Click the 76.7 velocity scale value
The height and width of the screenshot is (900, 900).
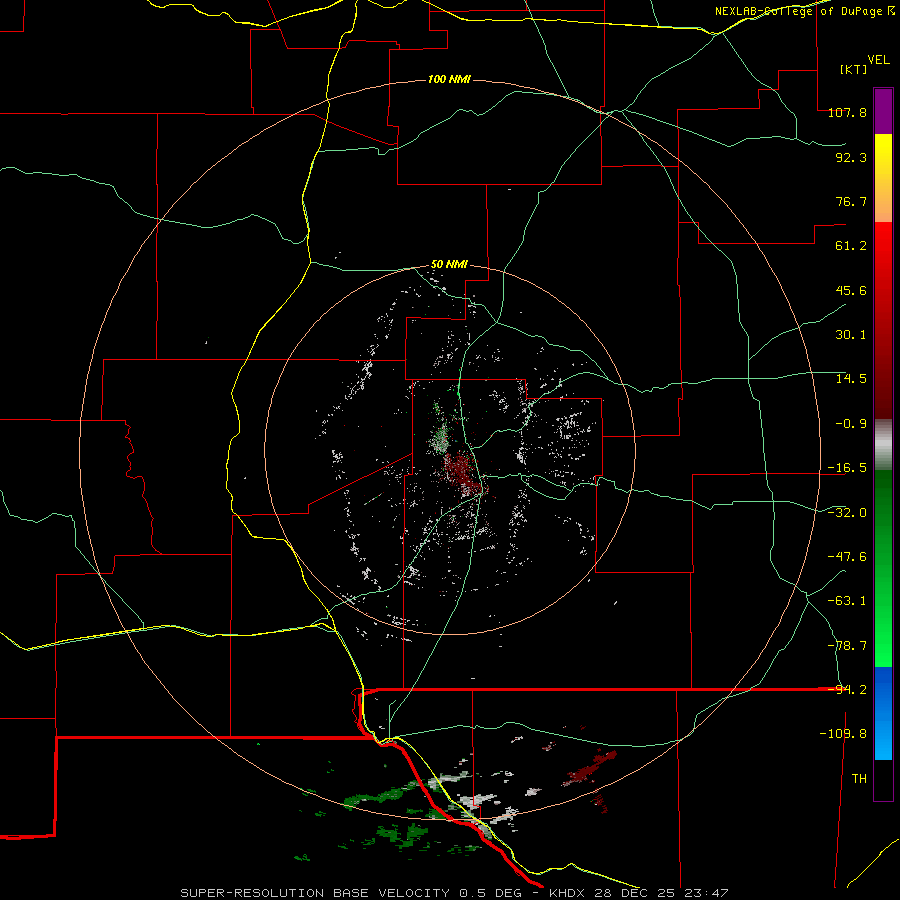coord(851,201)
